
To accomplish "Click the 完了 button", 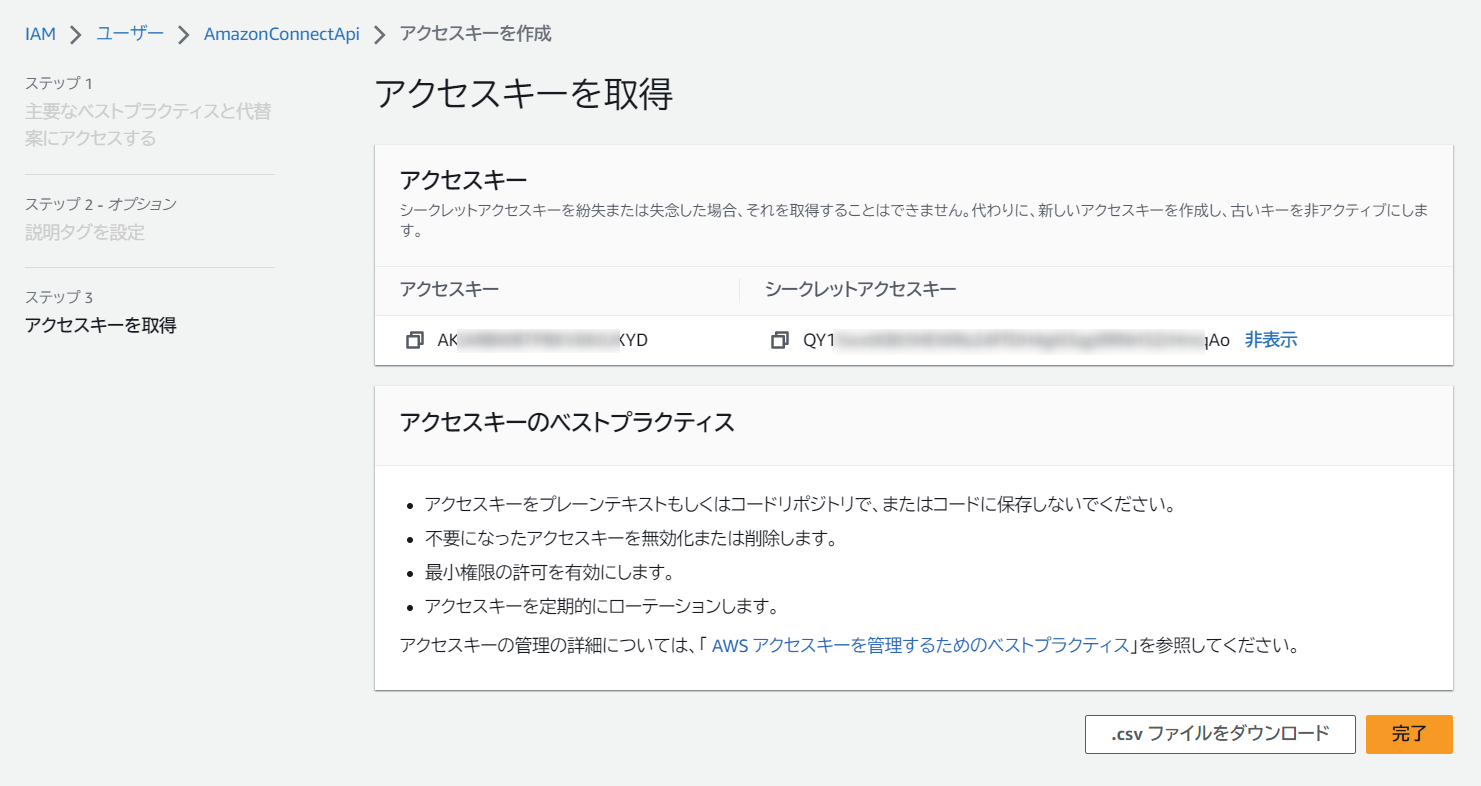I will [x=1409, y=734].
